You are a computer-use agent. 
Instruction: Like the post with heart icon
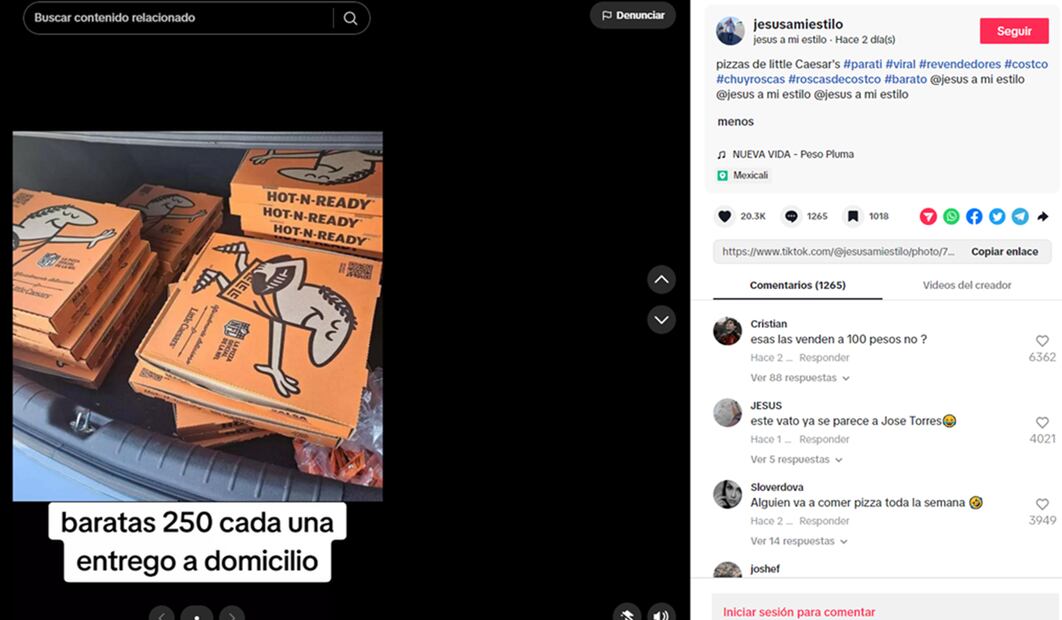coord(725,216)
